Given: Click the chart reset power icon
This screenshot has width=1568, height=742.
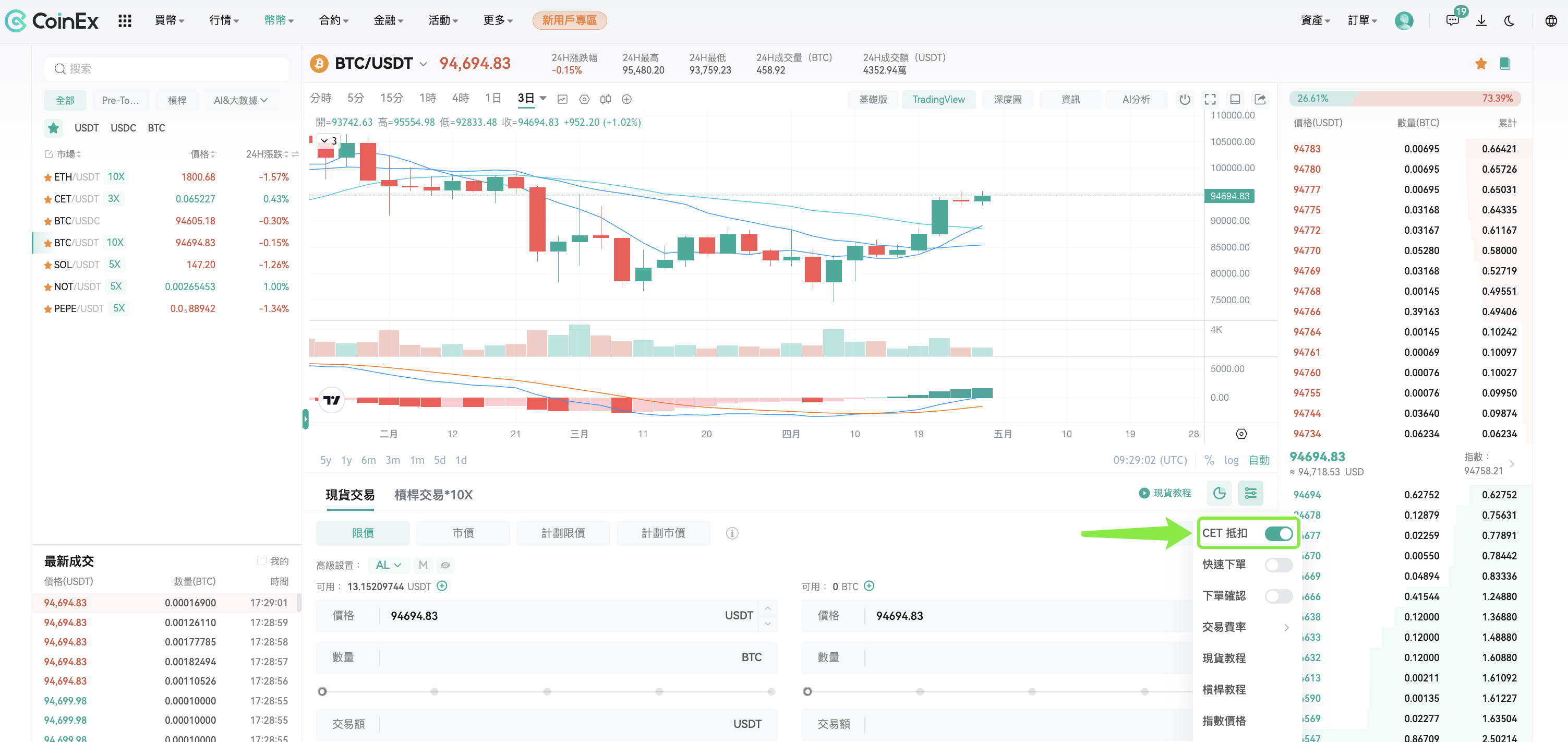Looking at the screenshot, I should pos(1185,99).
